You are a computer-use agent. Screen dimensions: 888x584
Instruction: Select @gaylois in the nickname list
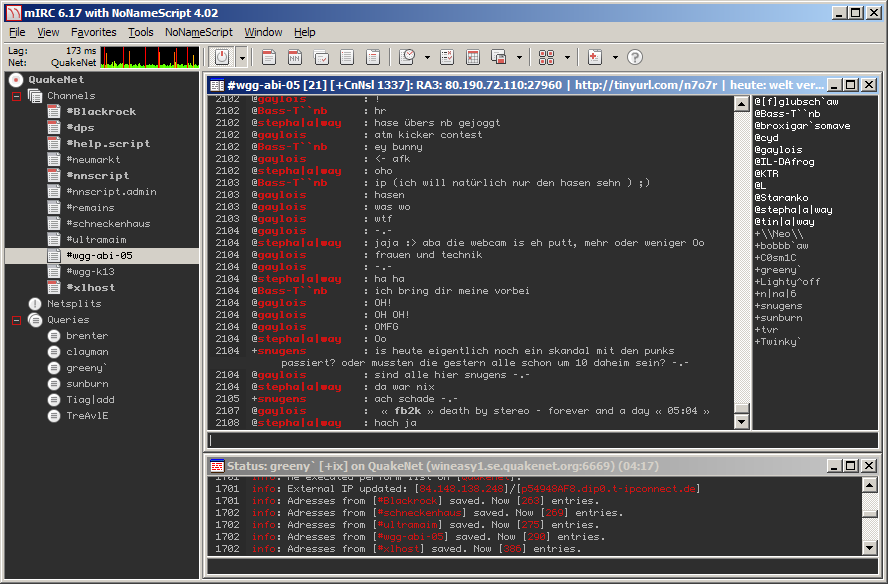coord(778,150)
